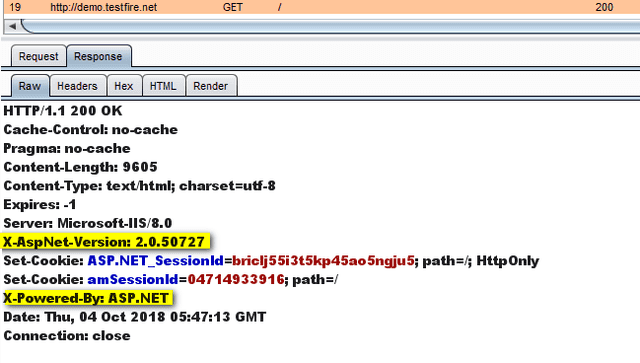Click the ASP.NET_SessionId cookie name
The width and height of the screenshot is (640, 363).
(156, 261)
